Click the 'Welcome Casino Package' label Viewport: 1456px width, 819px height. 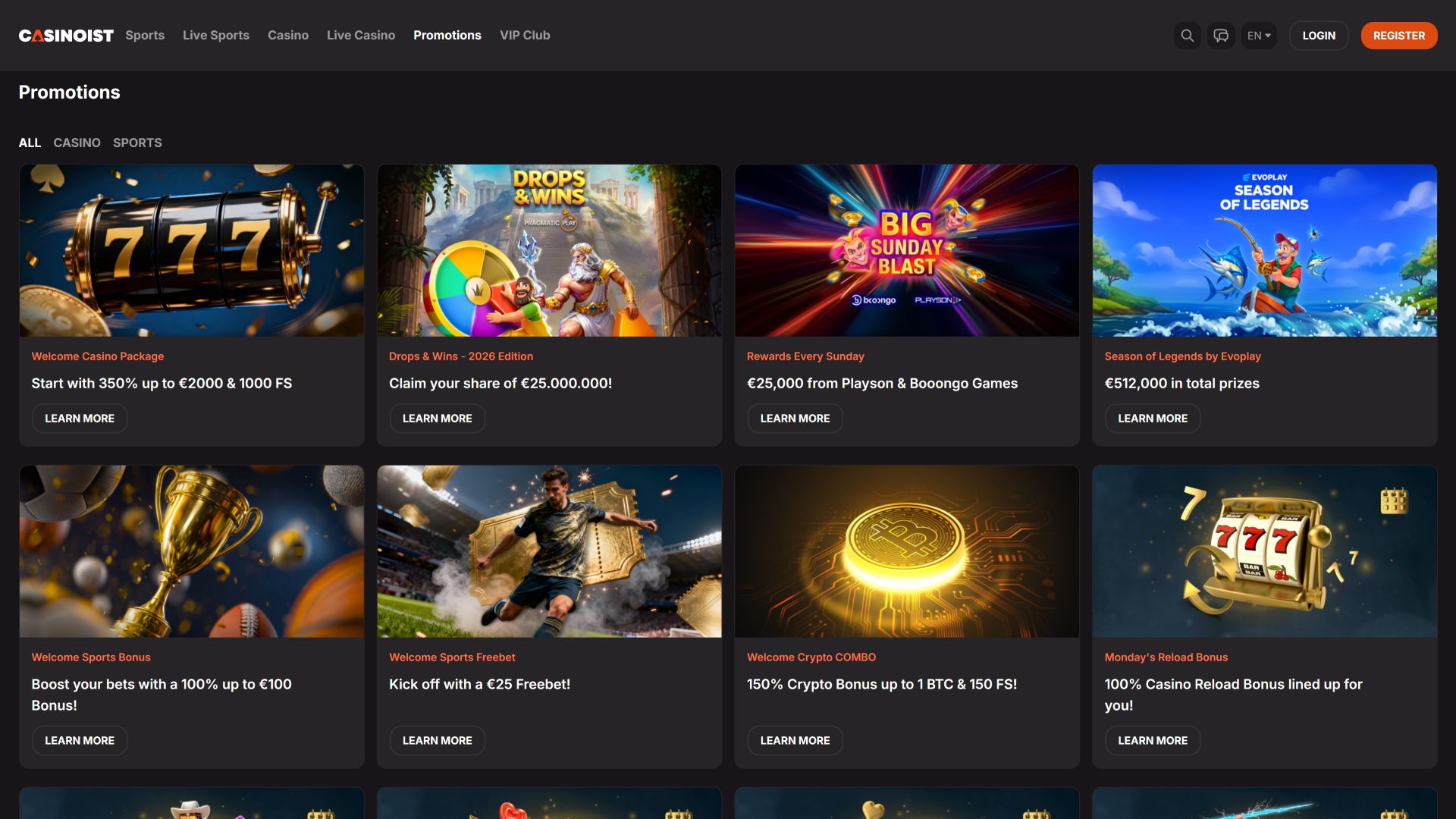tap(98, 356)
